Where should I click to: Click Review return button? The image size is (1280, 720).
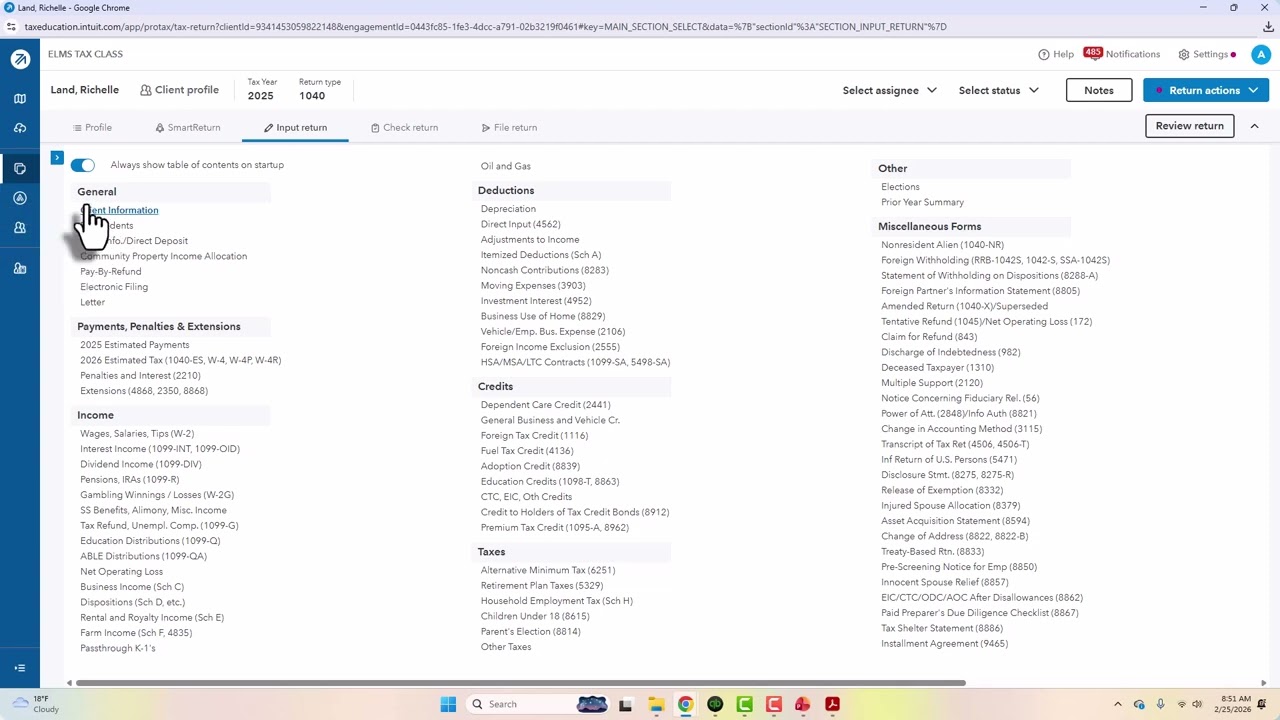[x=1189, y=126]
